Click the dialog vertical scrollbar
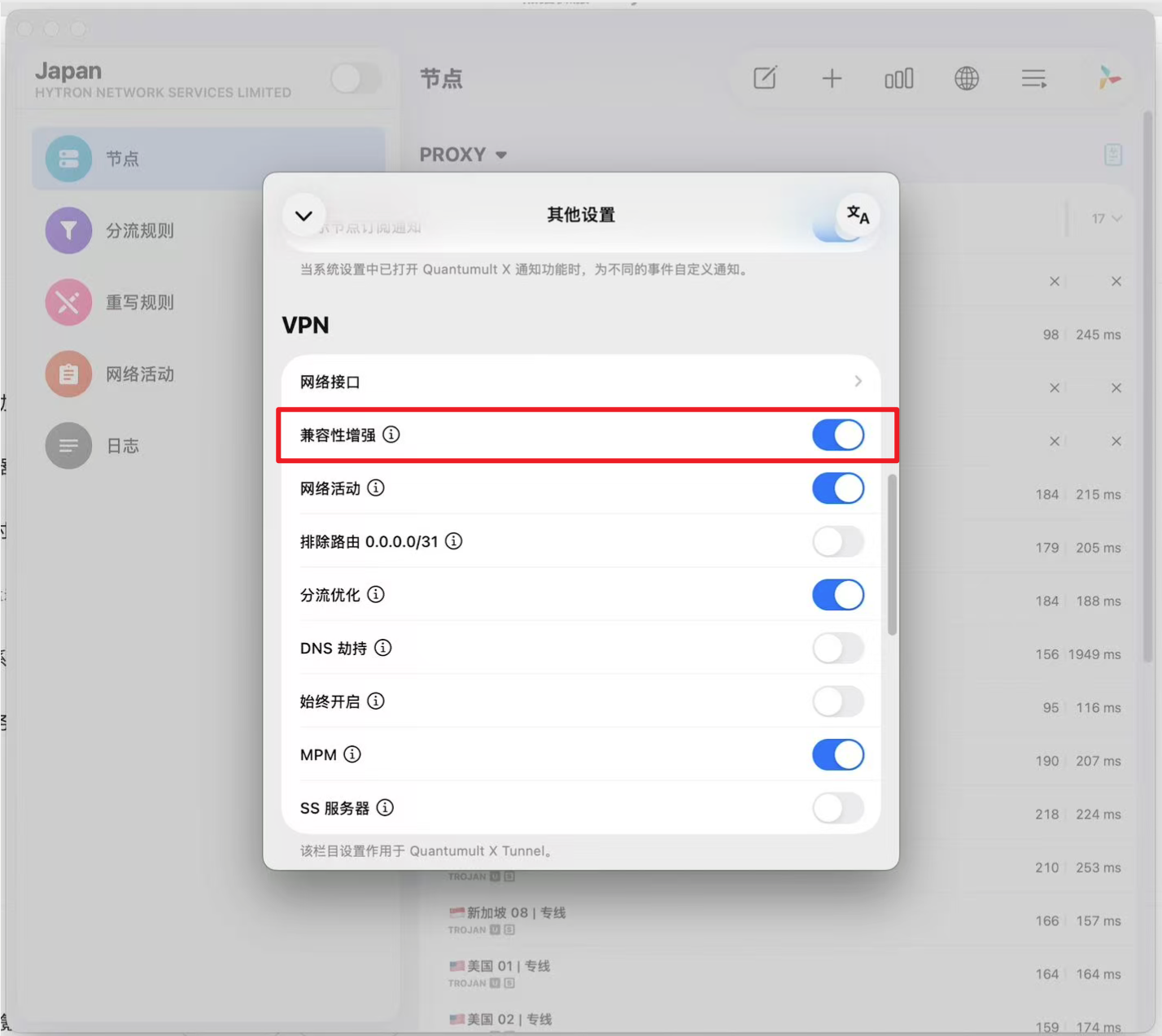The width and height of the screenshot is (1162, 1036). pos(892,555)
